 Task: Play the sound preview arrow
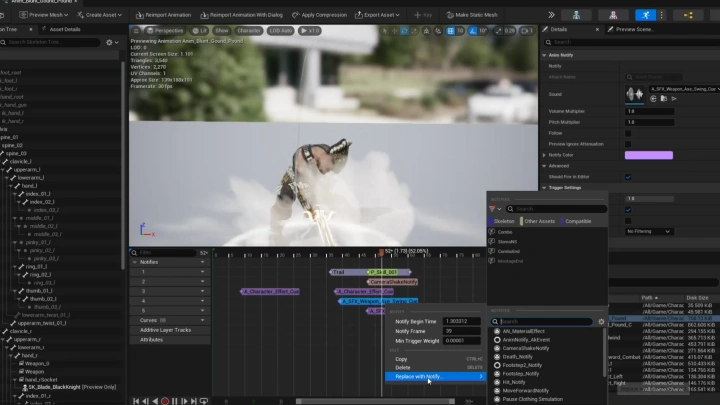(x=674, y=99)
